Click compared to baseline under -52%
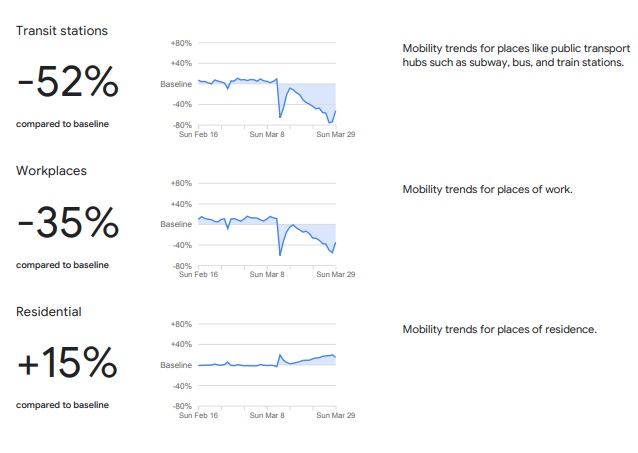This screenshot has width=638, height=453. tap(62, 124)
